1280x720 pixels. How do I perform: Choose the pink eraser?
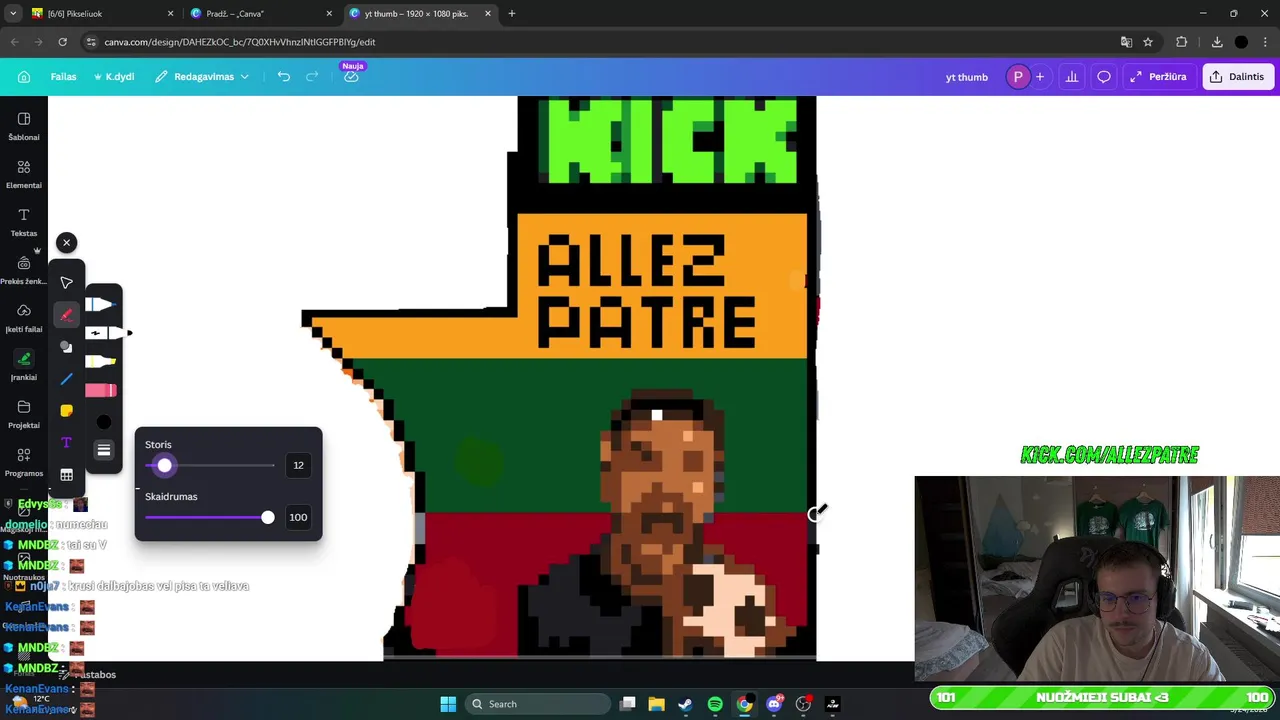click(x=101, y=391)
